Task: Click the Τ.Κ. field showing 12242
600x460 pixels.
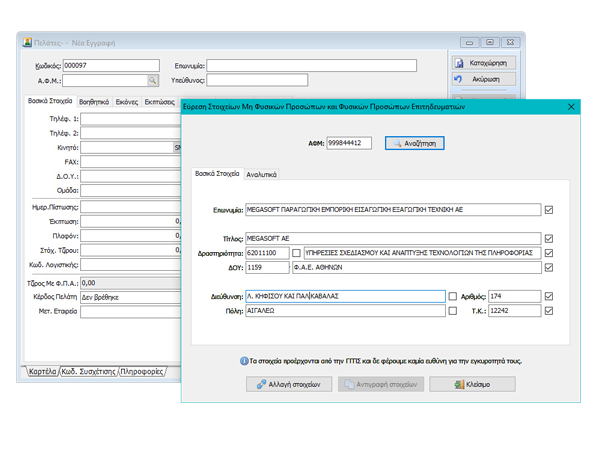Action: click(x=515, y=311)
